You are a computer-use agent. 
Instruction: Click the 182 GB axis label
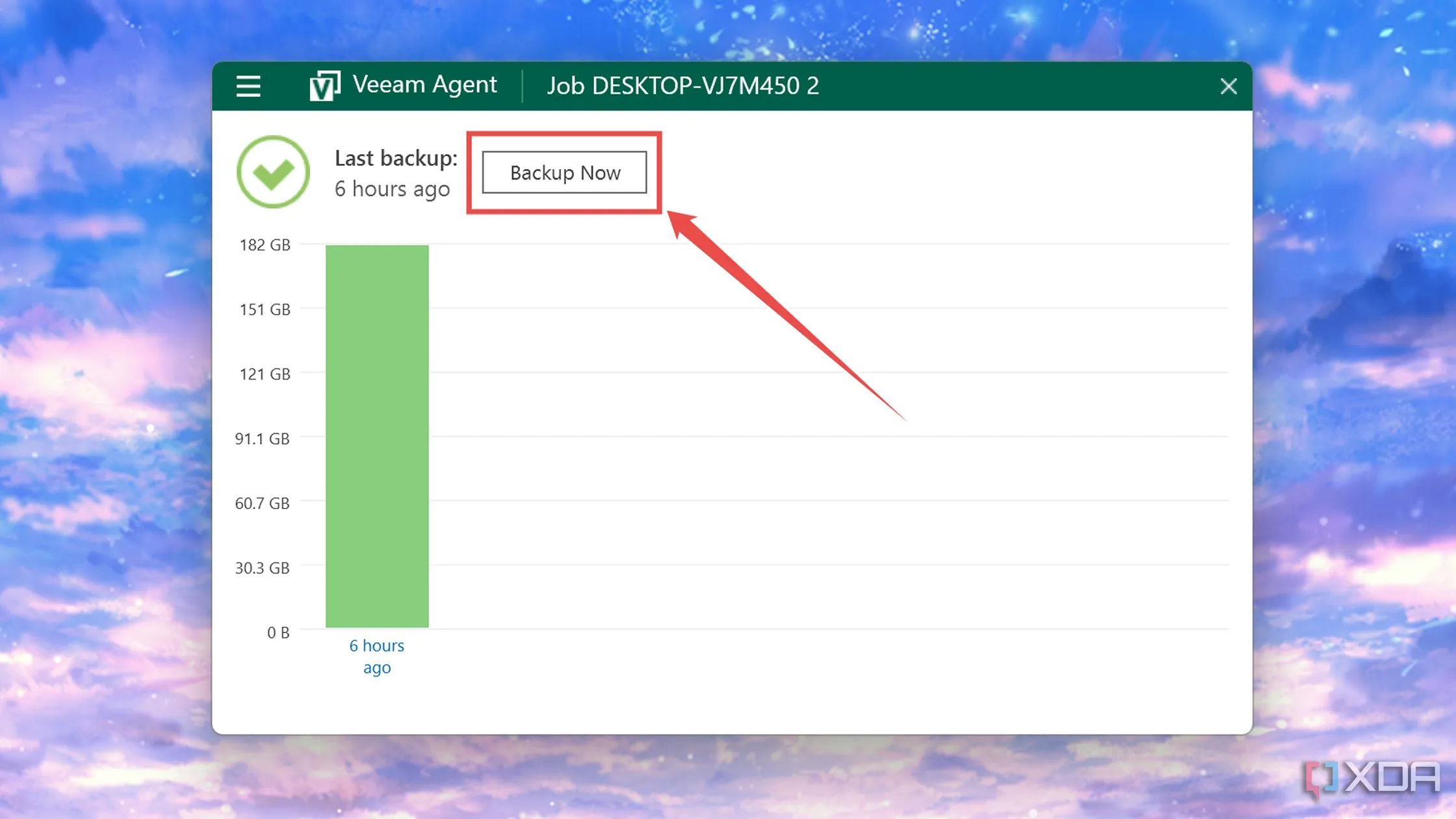point(265,245)
